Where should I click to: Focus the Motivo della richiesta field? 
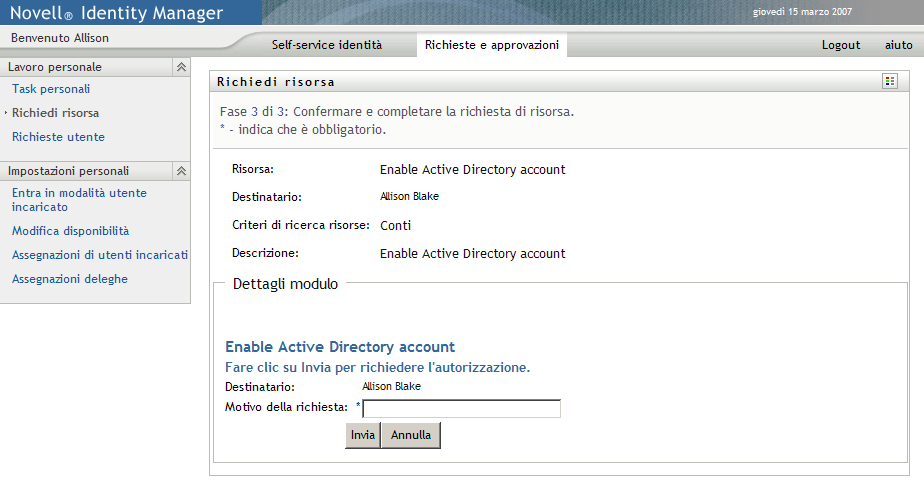pos(461,408)
